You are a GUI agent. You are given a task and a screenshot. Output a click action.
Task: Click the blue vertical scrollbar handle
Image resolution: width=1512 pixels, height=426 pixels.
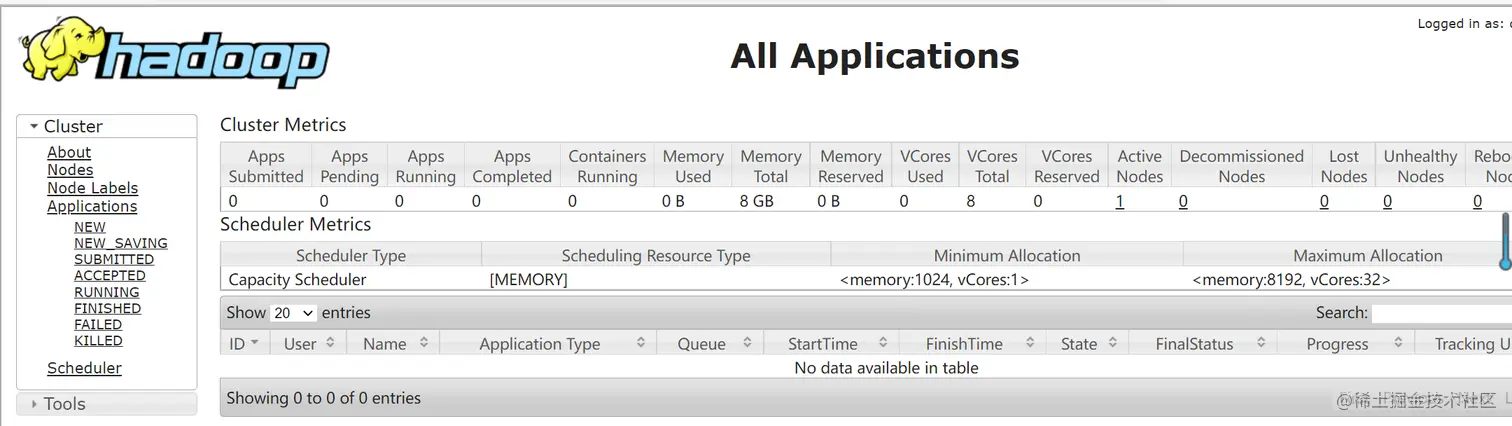click(x=1505, y=240)
